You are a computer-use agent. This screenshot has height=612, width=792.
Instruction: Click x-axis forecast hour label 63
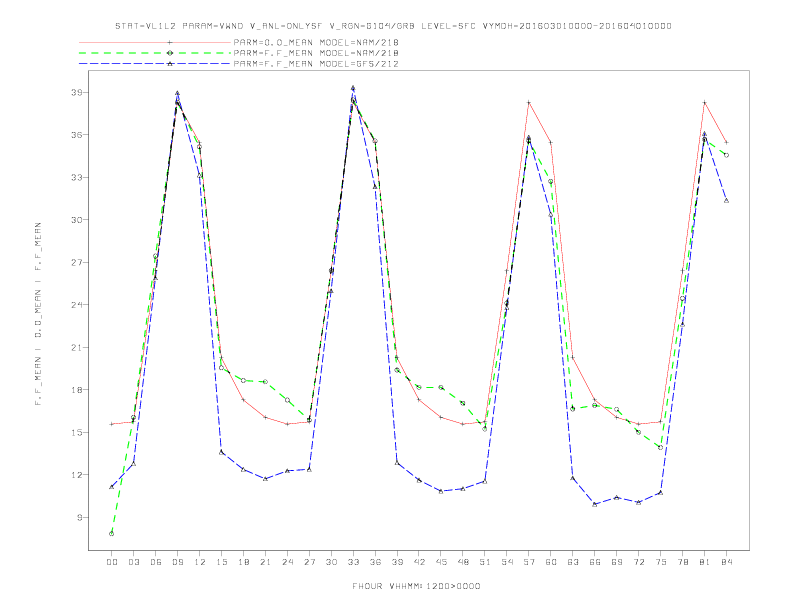tap(573, 562)
